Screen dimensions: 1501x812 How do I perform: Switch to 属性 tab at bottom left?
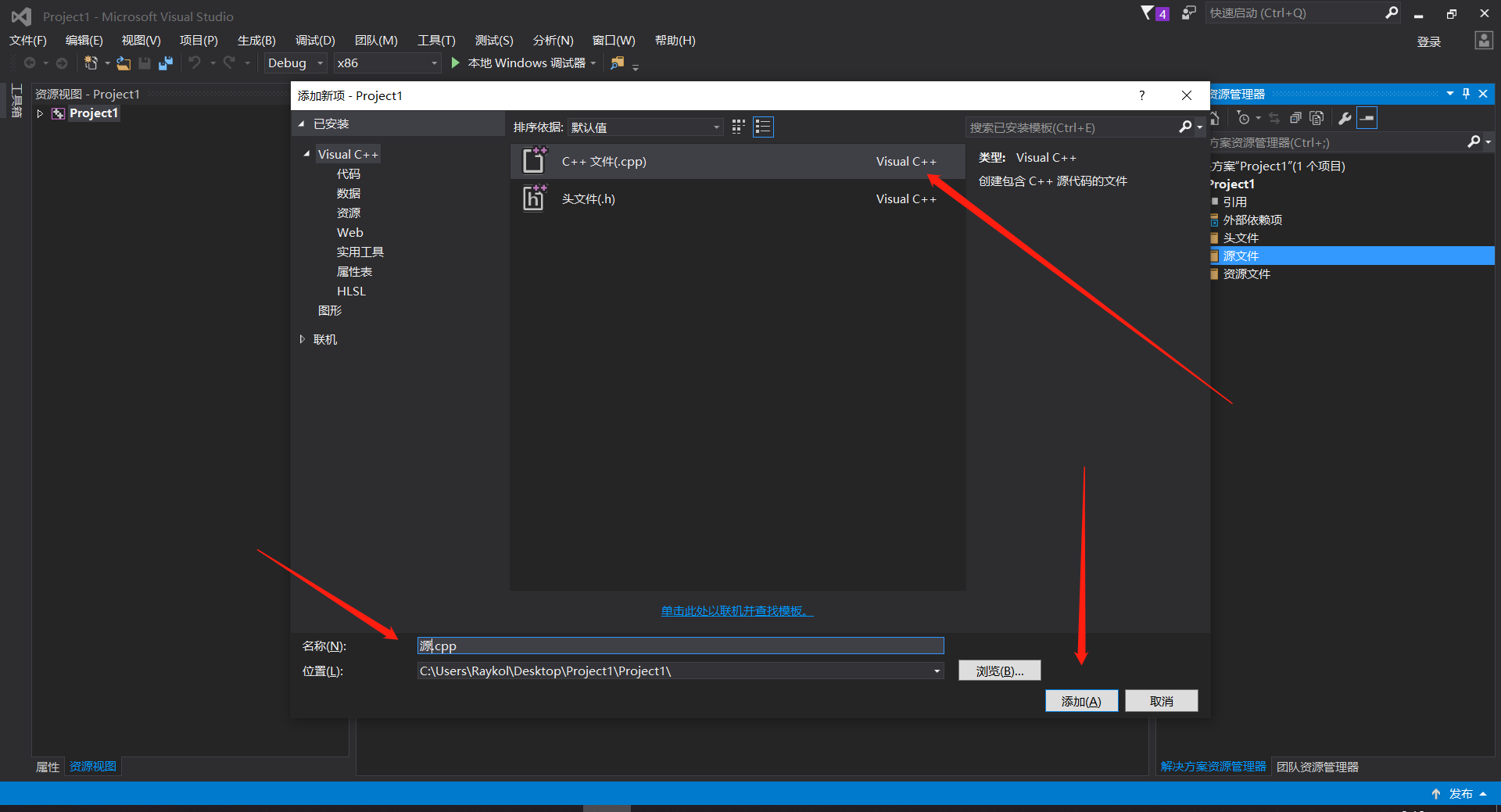(x=48, y=767)
